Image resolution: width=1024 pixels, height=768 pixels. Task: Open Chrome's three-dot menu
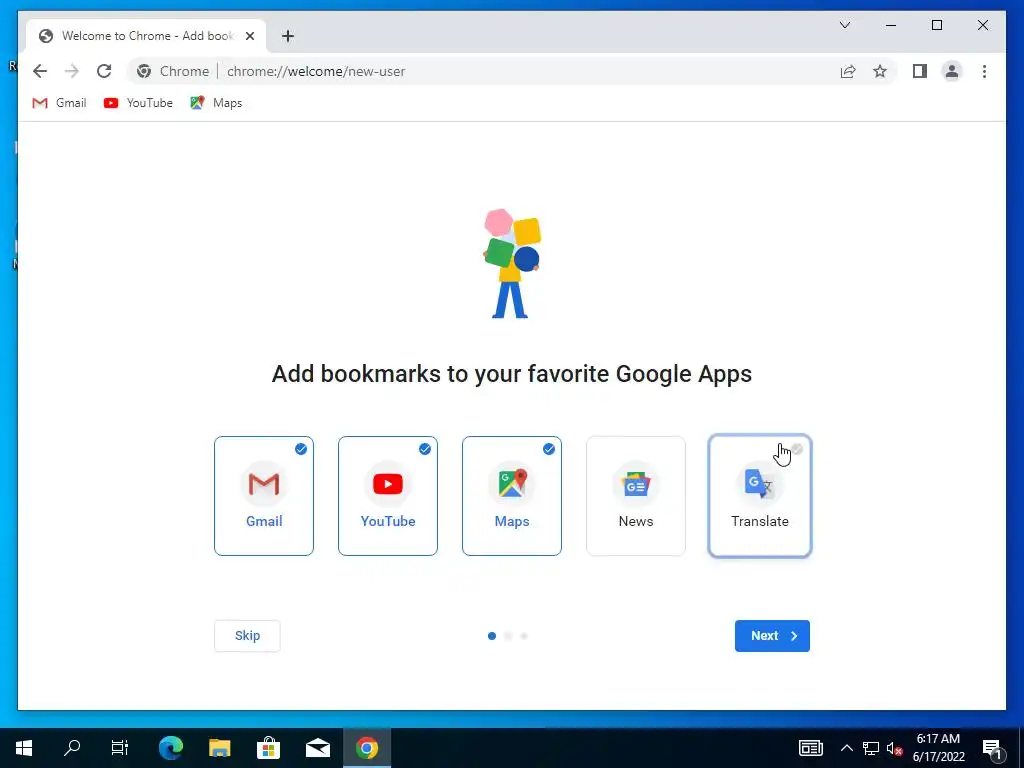tap(984, 71)
